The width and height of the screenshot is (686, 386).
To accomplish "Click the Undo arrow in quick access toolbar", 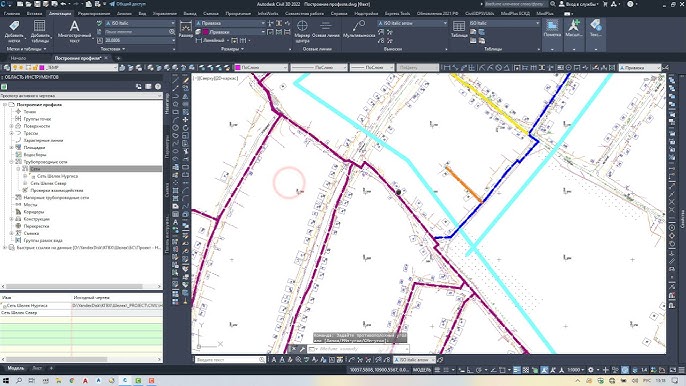I will (x=63, y=4).
